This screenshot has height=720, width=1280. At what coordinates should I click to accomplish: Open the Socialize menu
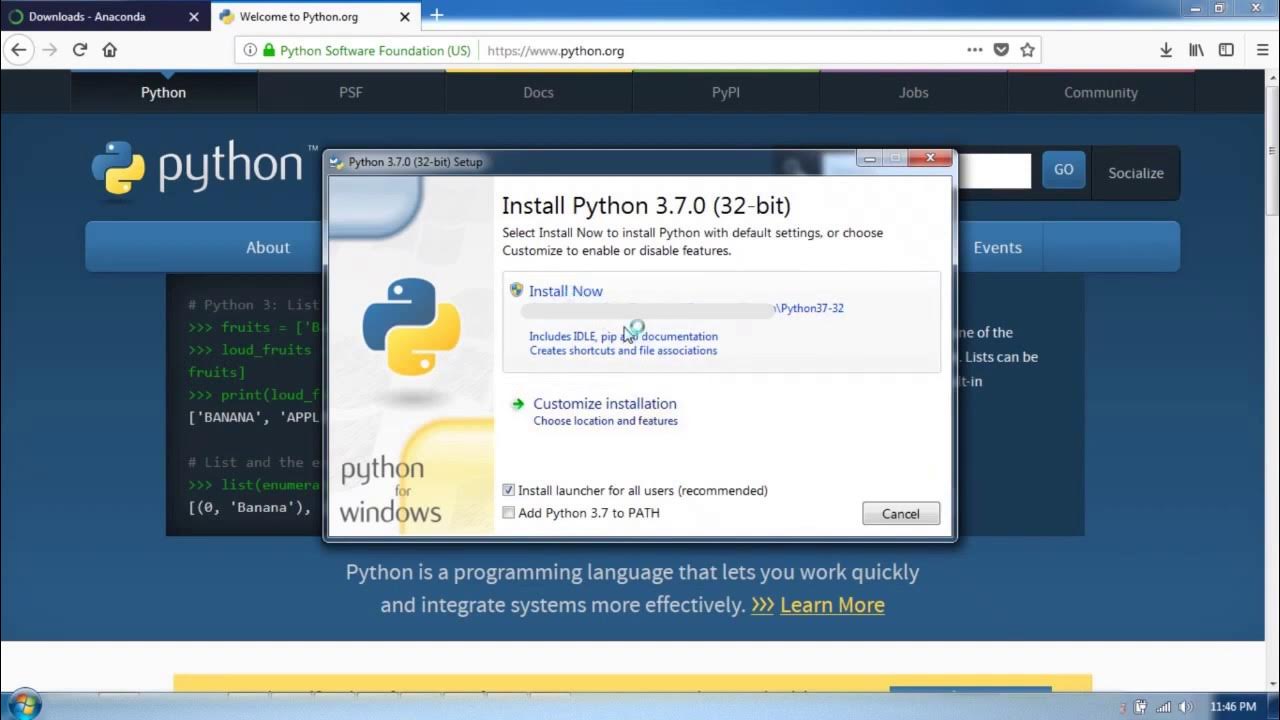[1136, 173]
